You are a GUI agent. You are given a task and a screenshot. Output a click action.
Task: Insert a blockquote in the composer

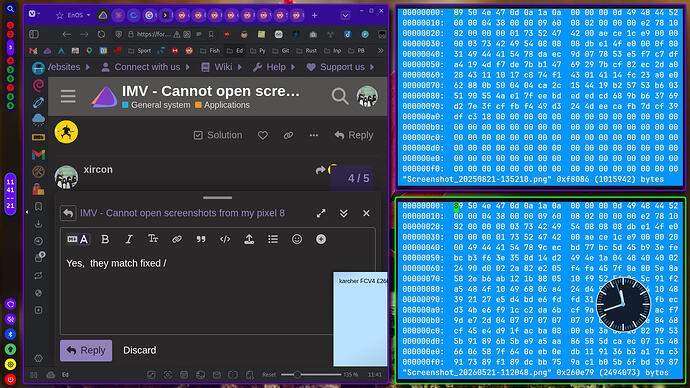pyautogui.click(x=201, y=239)
